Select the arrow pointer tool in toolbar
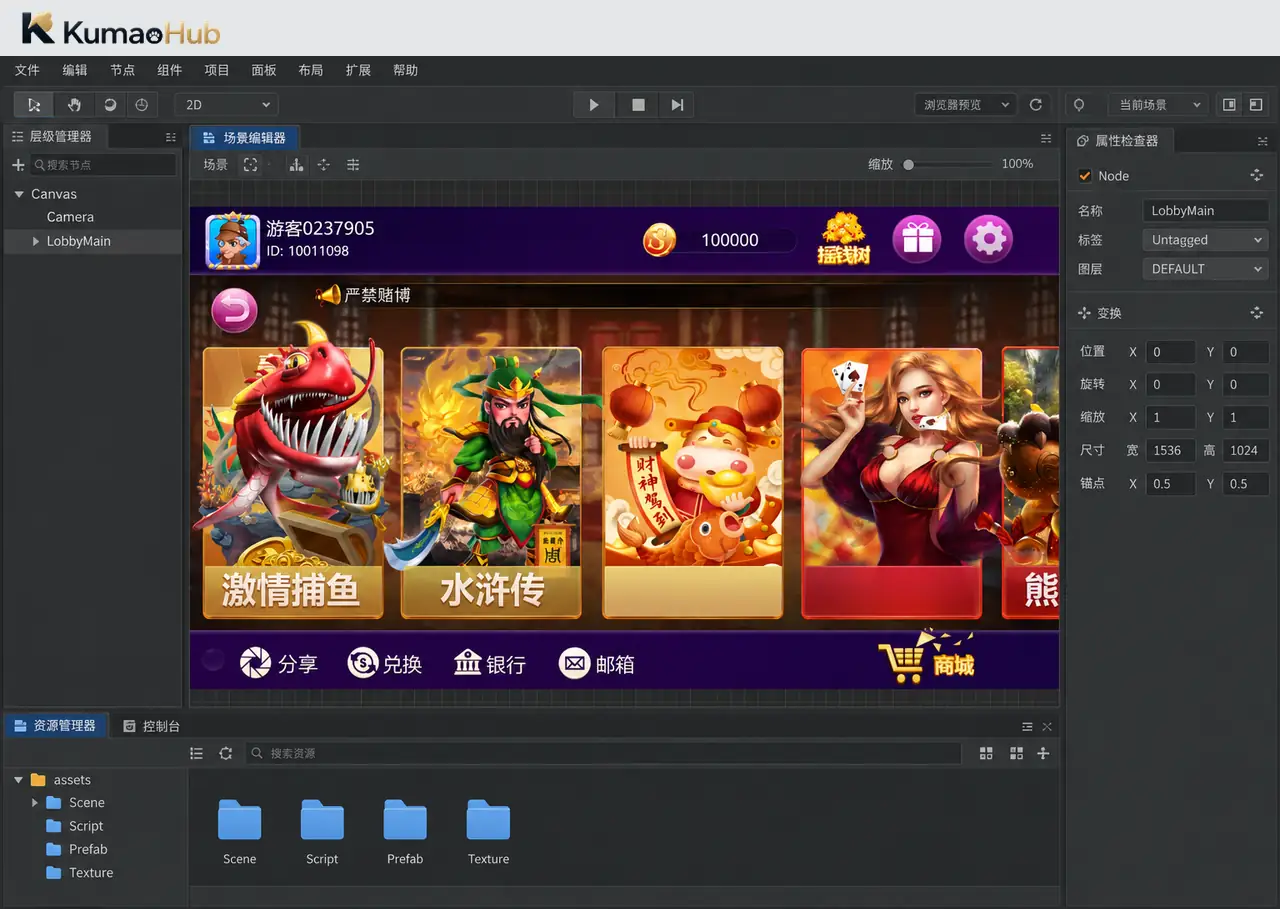The width and height of the screenshot is (1280, 909). click(34, 105)
